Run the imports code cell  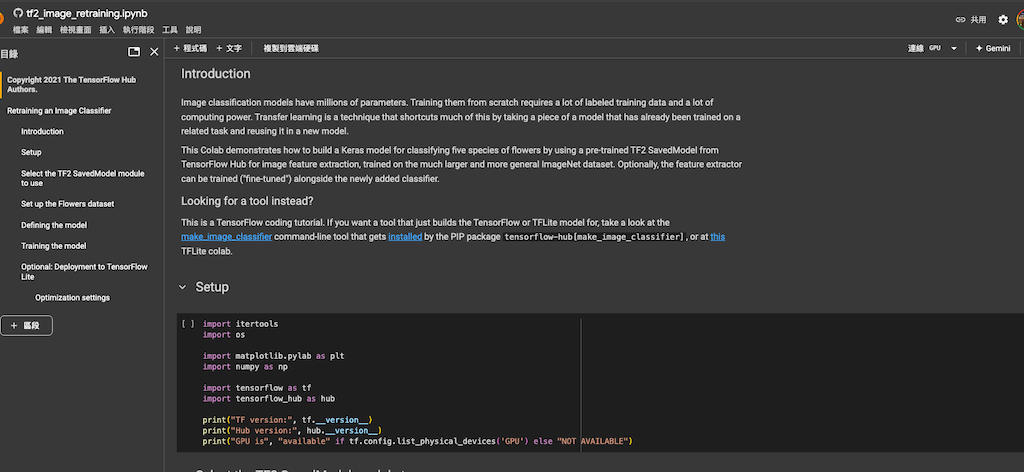click(x=188, y=324)
